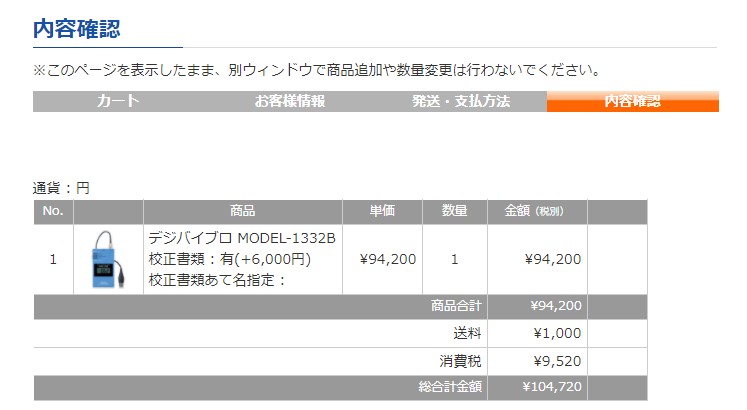Click the 総合計金額 ¥104,720 total
Image resolution: width=747 pixels, height=410 pixels.
(552, 387)
